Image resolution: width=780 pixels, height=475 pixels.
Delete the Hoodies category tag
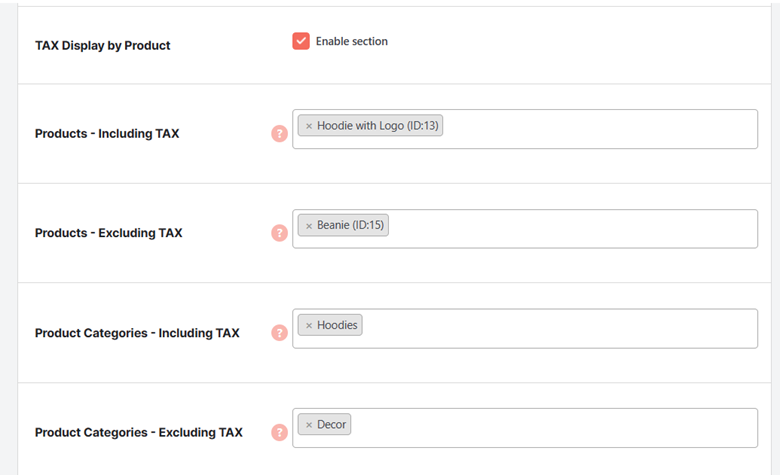click(309, 326)
